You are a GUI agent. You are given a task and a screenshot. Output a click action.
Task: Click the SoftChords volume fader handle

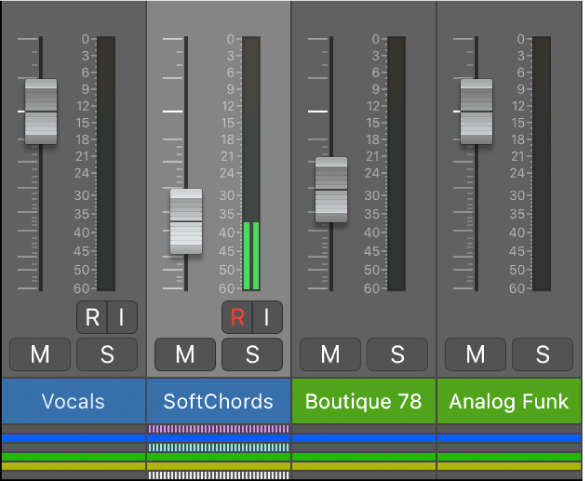tap(186, 222)
